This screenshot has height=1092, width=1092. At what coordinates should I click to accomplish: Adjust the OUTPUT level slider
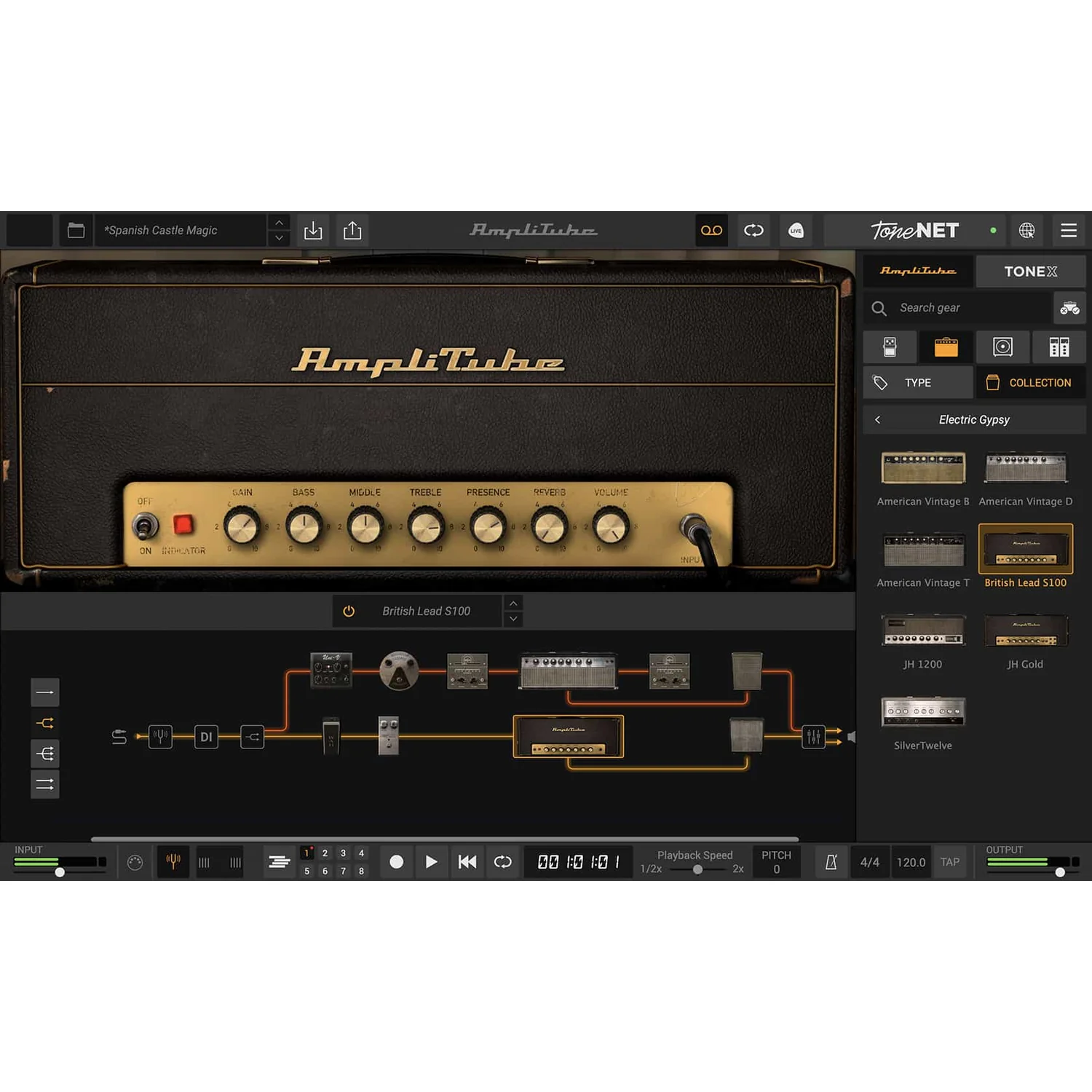tap(1060, 871)
